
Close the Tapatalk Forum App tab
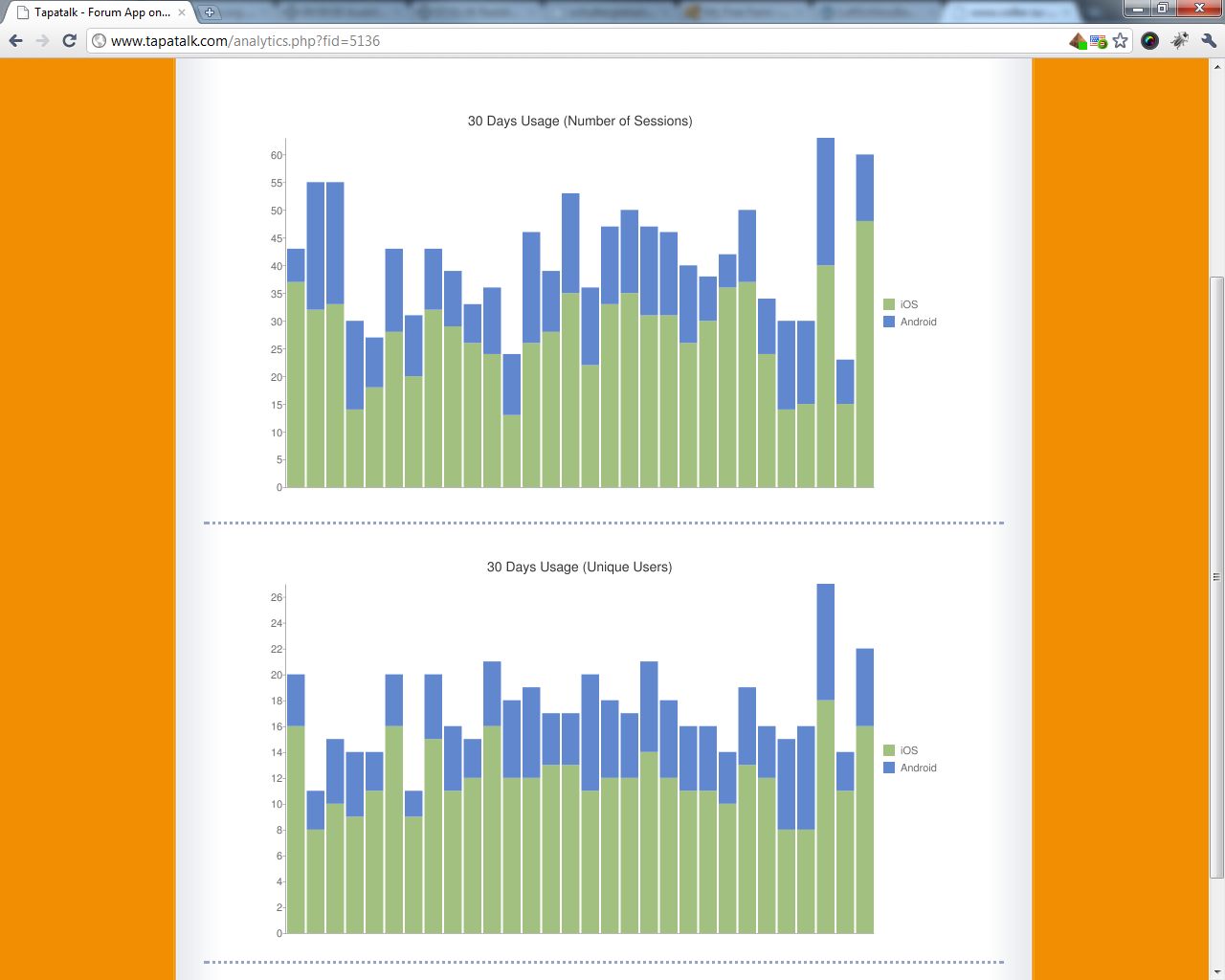[182, 12]
